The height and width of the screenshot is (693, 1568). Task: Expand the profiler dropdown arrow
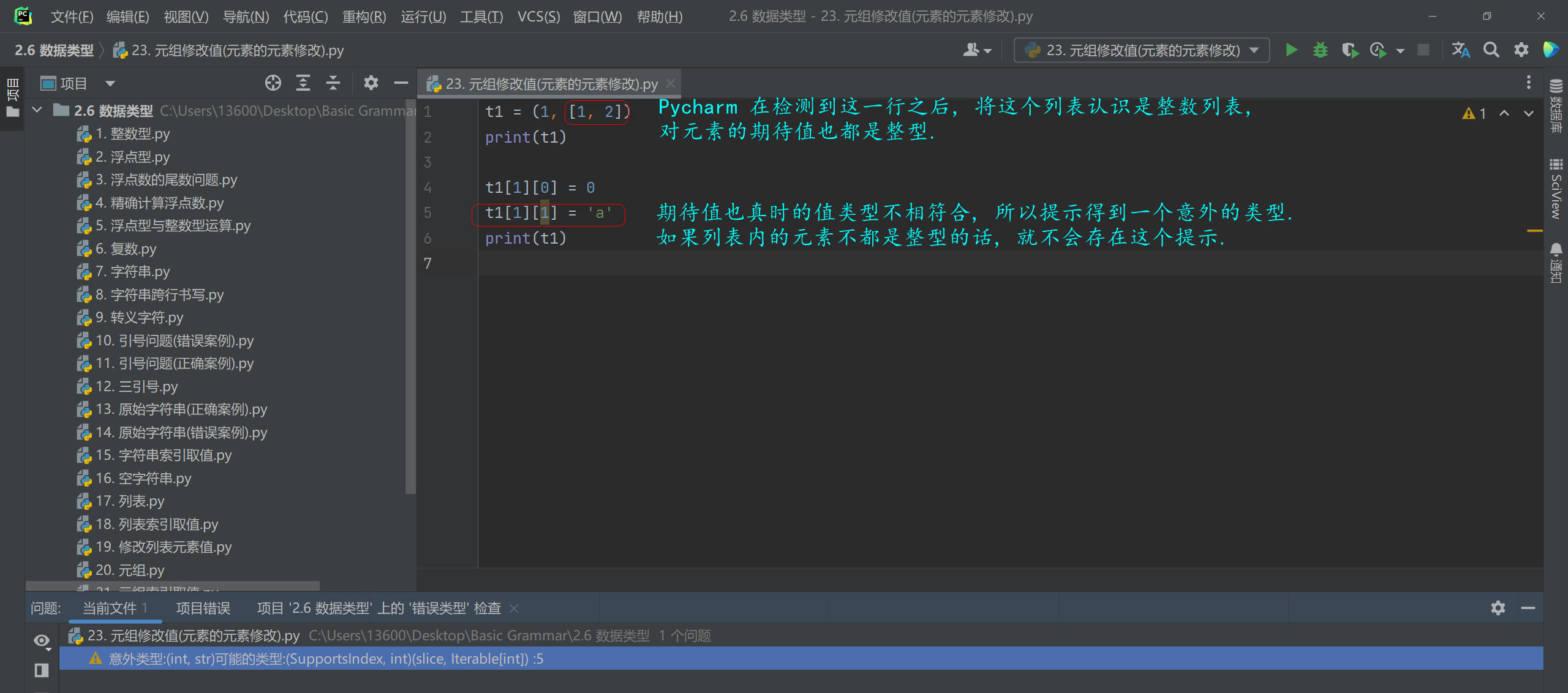coord(1400,51)
